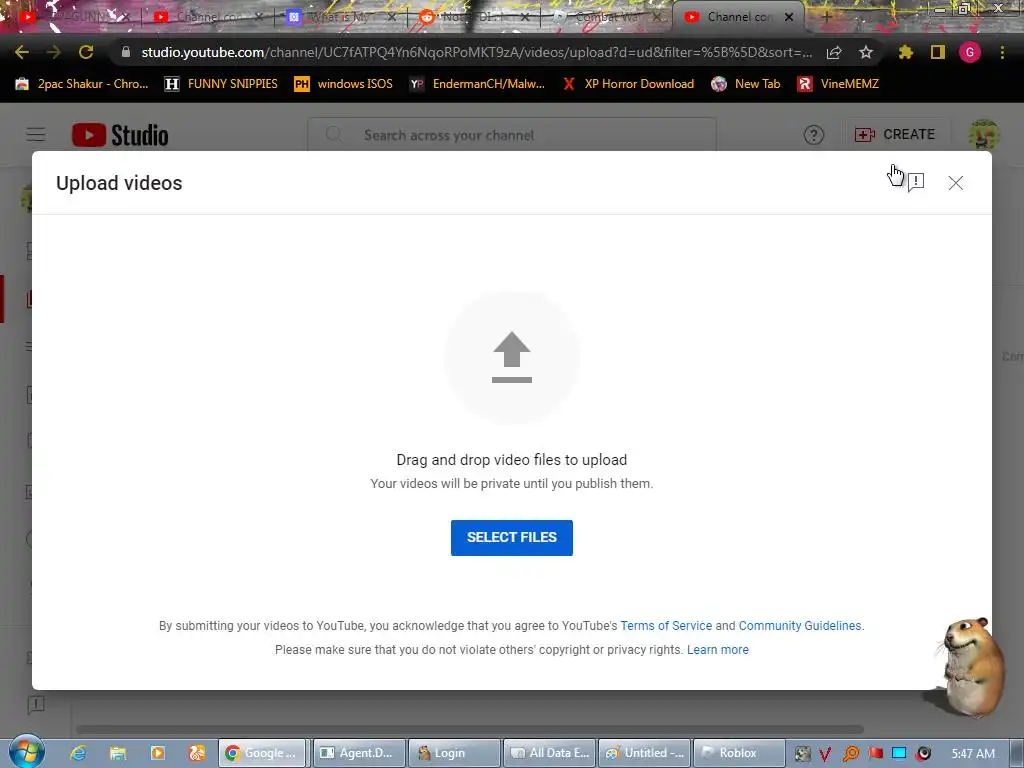Open a new browser tab
Screen dimensions: 1024x768
(x=826, y=17)
